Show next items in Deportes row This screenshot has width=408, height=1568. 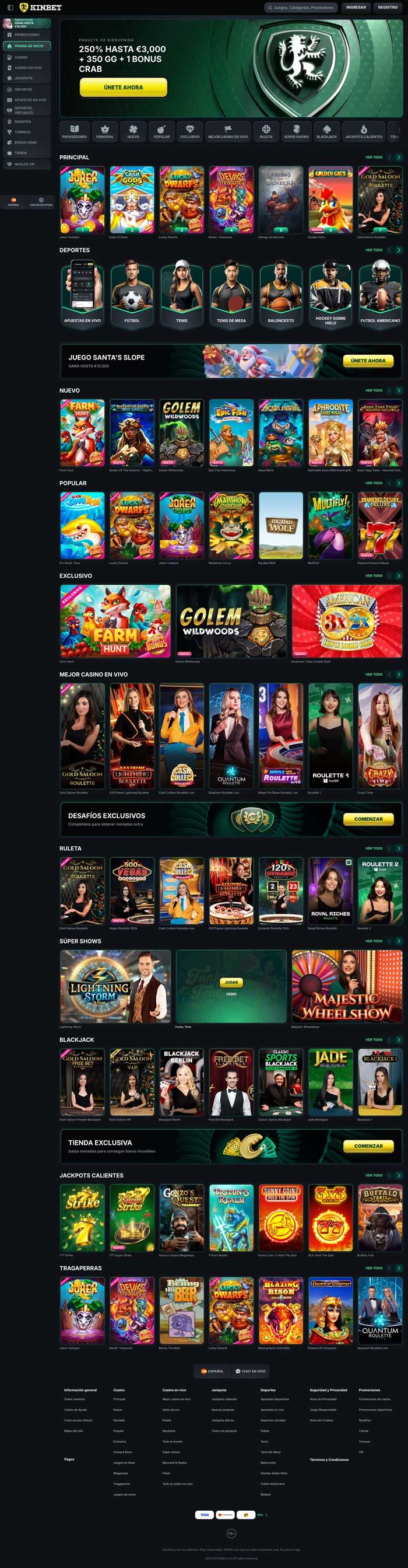(399, 250)
